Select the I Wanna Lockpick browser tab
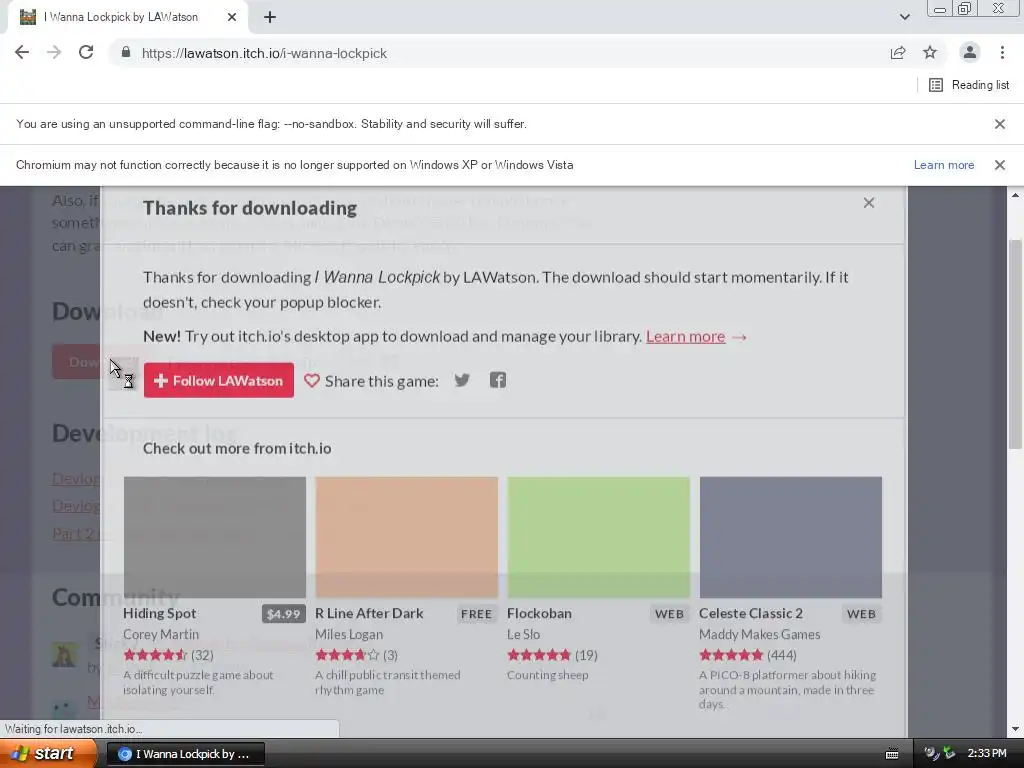 tap(127, 17)
